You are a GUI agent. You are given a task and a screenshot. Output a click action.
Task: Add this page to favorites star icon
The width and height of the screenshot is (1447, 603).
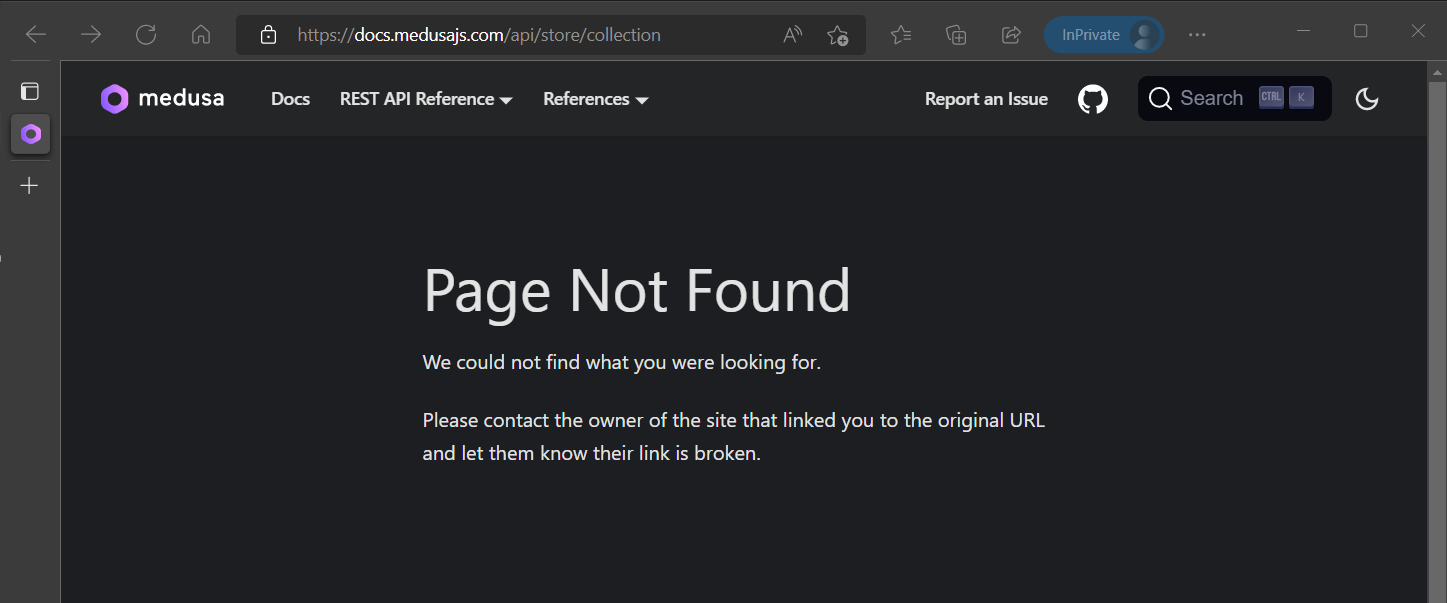pyautogui.click(x=838, y=35)
